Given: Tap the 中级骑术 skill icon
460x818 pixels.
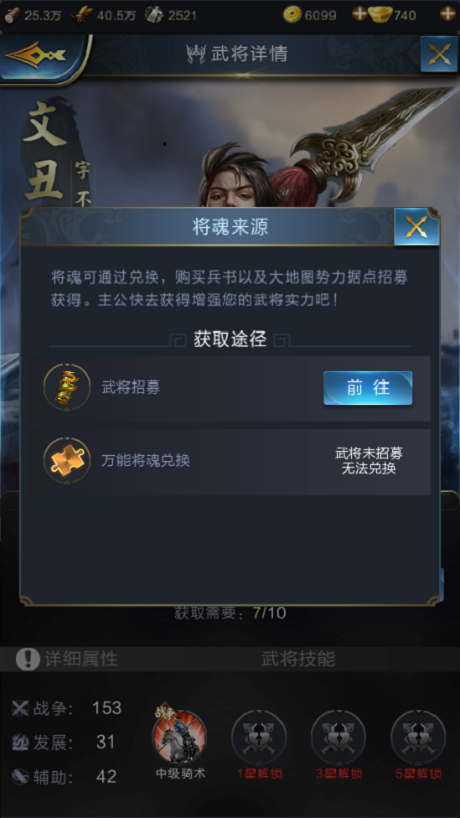Looking at the screenshot, I should tap(179, 738).
